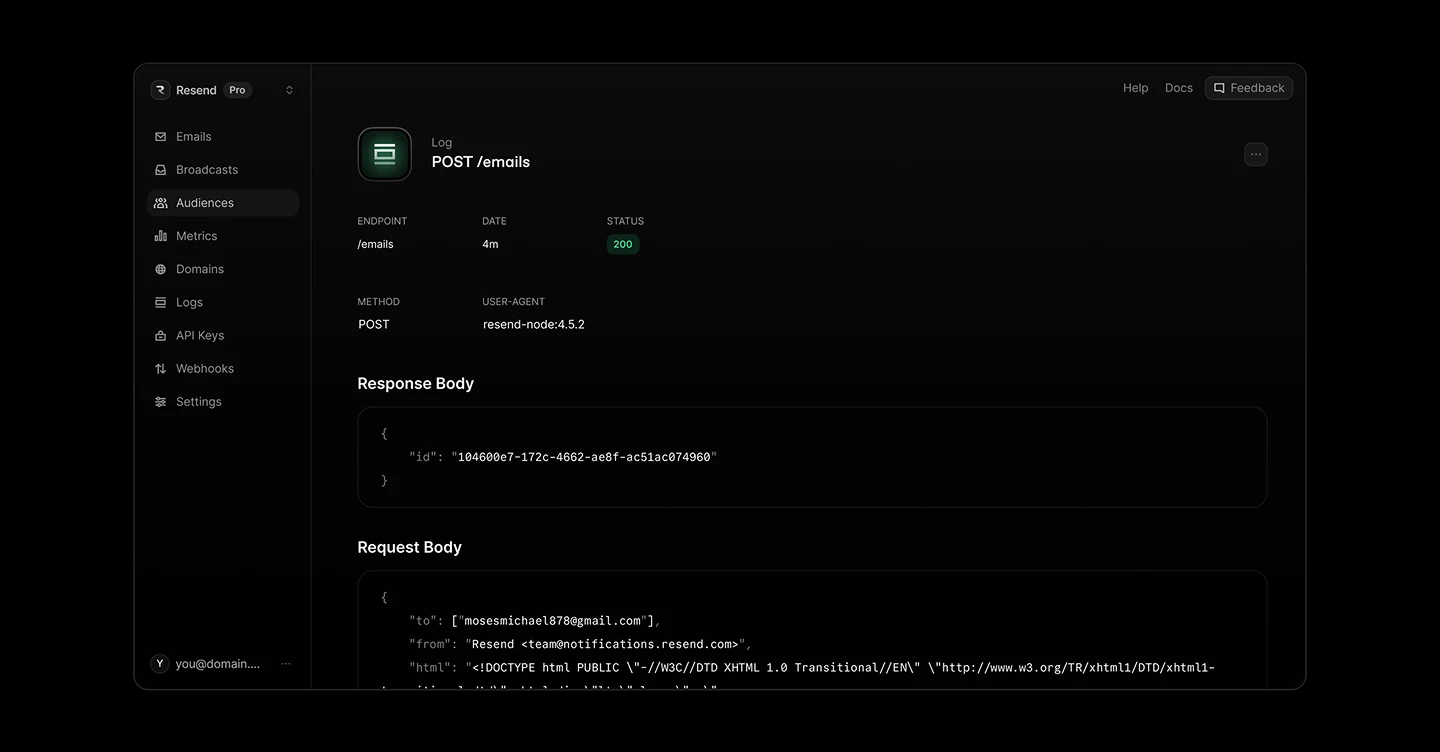This screenshot has width=1440, height=752.
Task: Click the Pro plan badge
Action: [237, 90]
